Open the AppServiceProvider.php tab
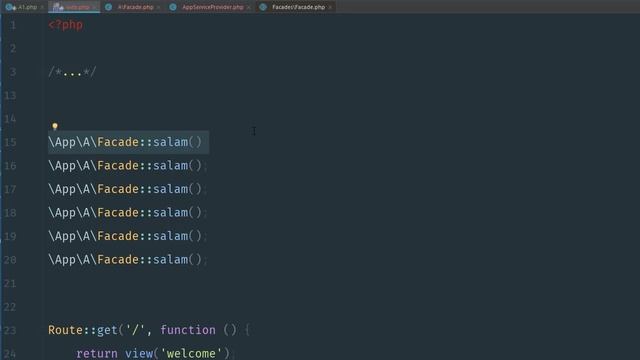The height and width of the screenshot is (360, 640). coord(212,7)
